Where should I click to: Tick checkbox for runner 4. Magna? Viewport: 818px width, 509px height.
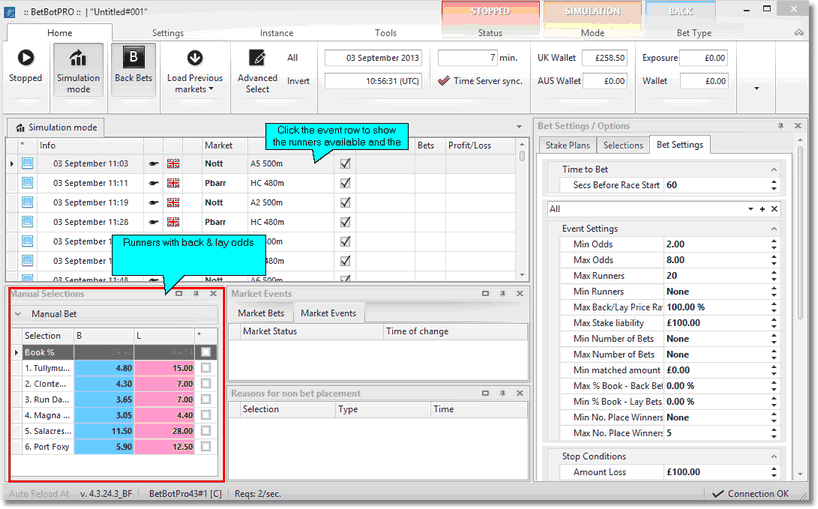click(206, 415)
